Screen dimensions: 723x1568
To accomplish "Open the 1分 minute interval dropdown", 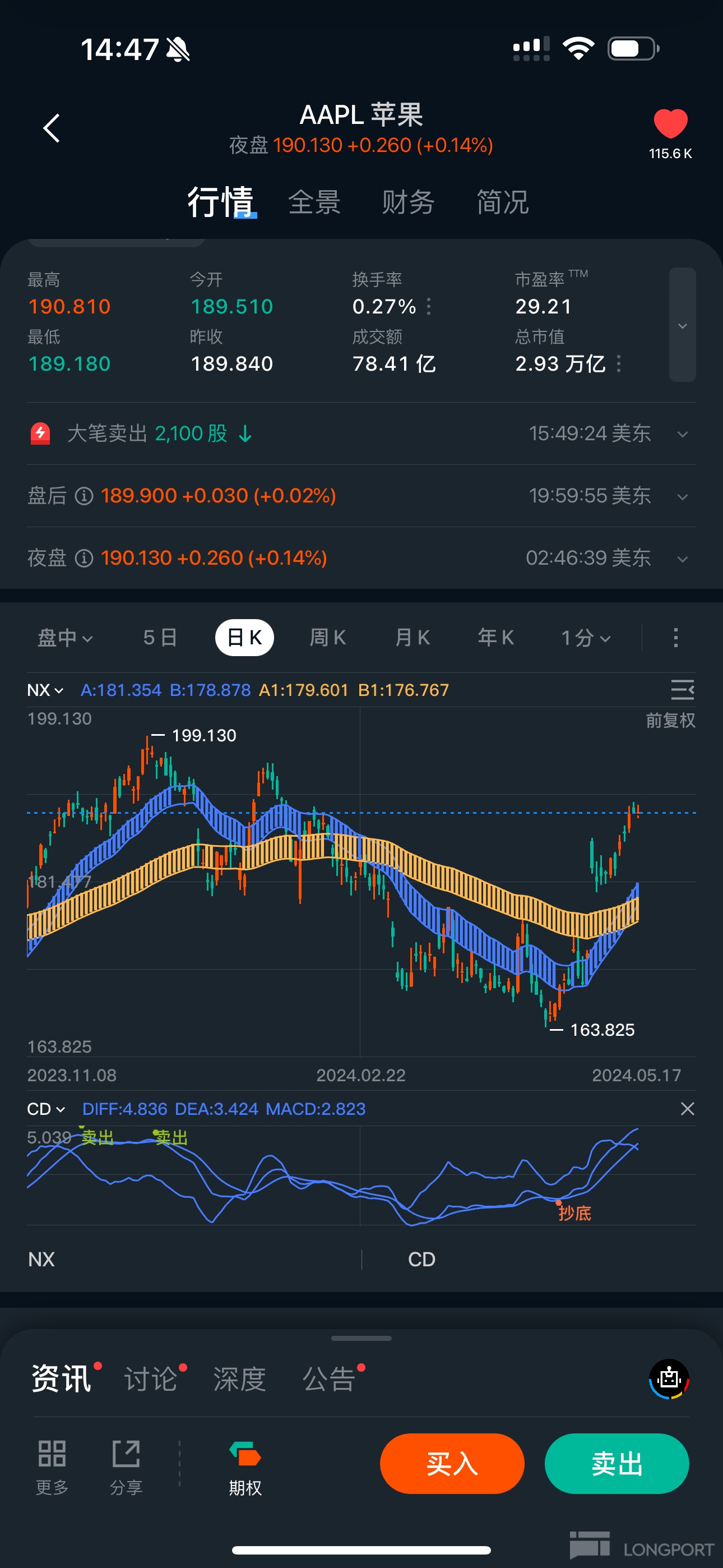I will pos(585,638).
